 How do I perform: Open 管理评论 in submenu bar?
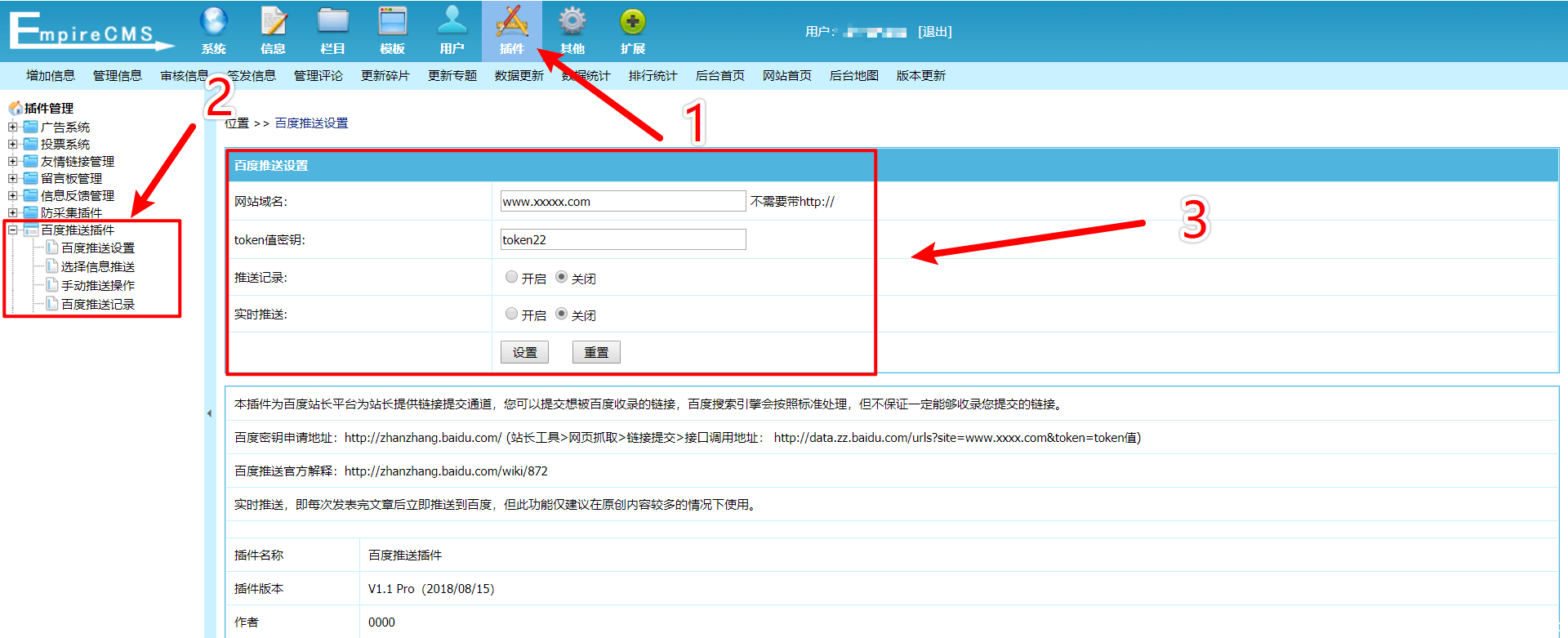click(x=318, y=76)
